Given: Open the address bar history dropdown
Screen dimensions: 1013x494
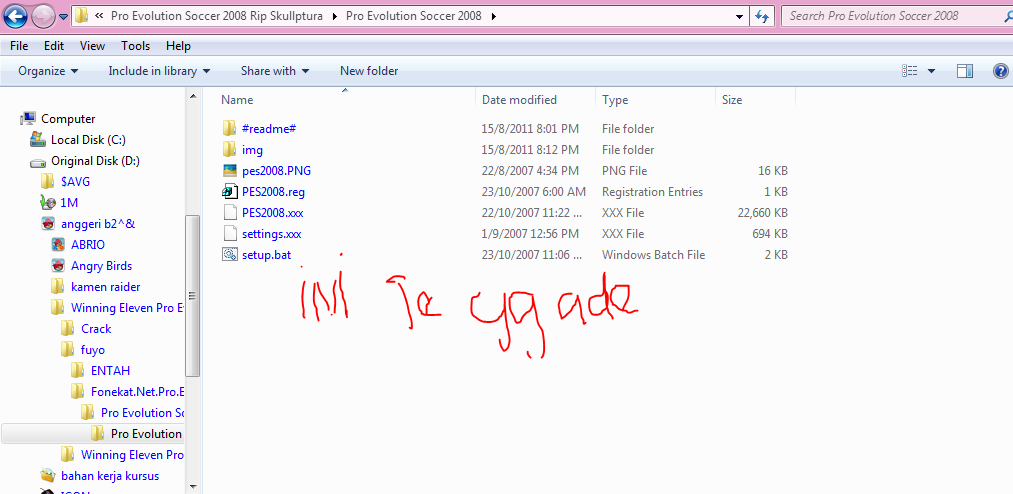Looking at the screenshot, I should 740,16.
